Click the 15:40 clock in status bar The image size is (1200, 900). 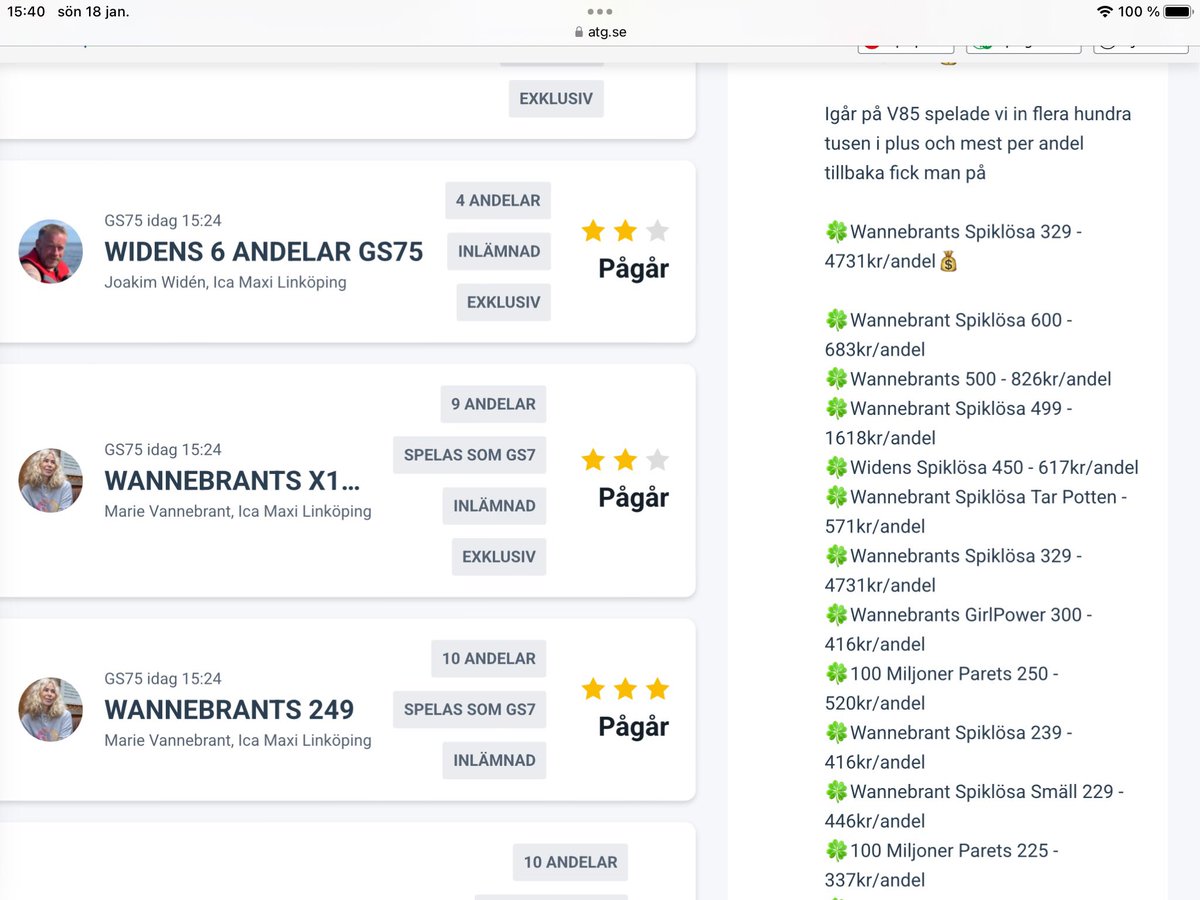(x=25, y=12)
